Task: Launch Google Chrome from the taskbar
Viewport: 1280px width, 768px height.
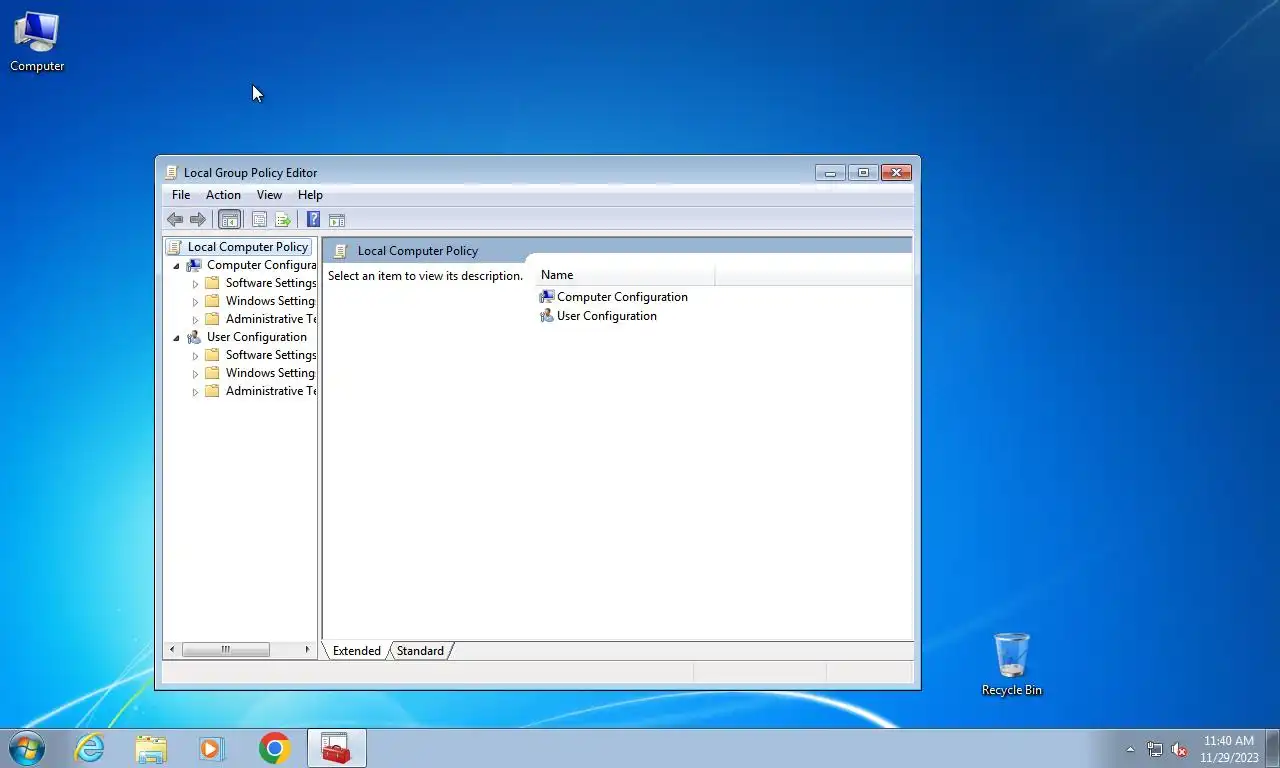Action: point(274,748)
